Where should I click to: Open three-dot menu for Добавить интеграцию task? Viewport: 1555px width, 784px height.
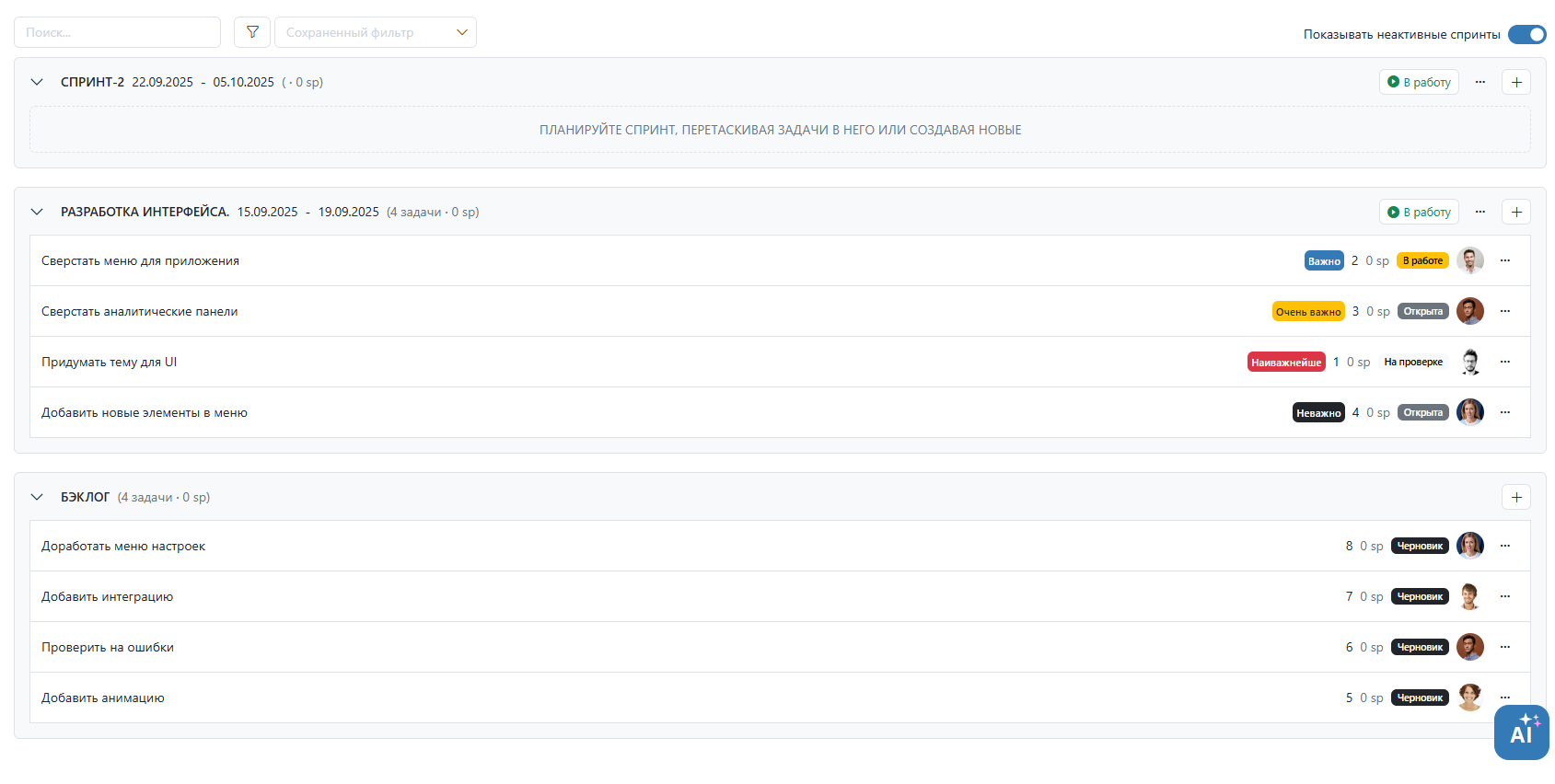click(x=1505, y=596)
